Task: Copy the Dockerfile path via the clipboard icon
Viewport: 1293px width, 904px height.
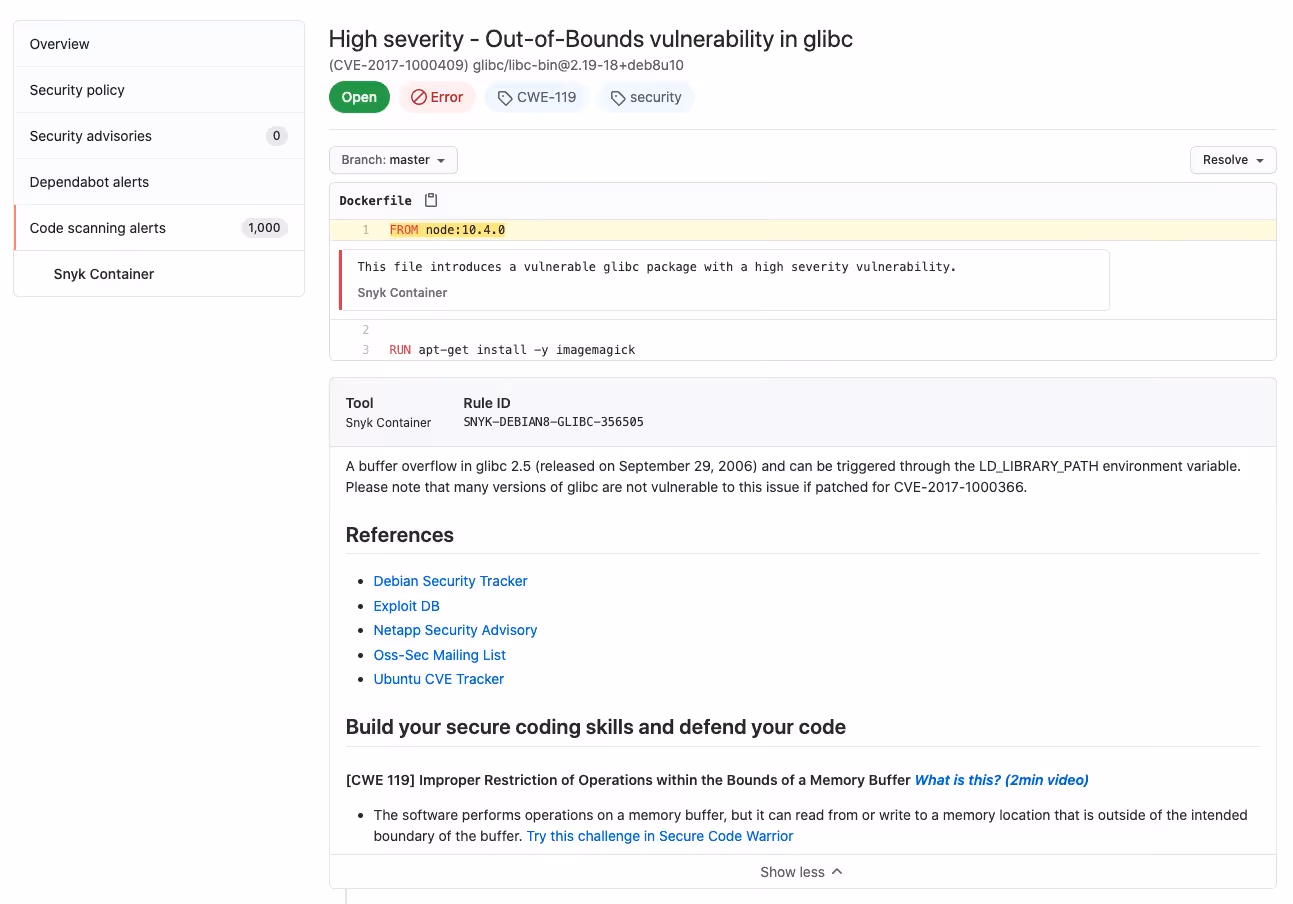Action: [430, 199]
